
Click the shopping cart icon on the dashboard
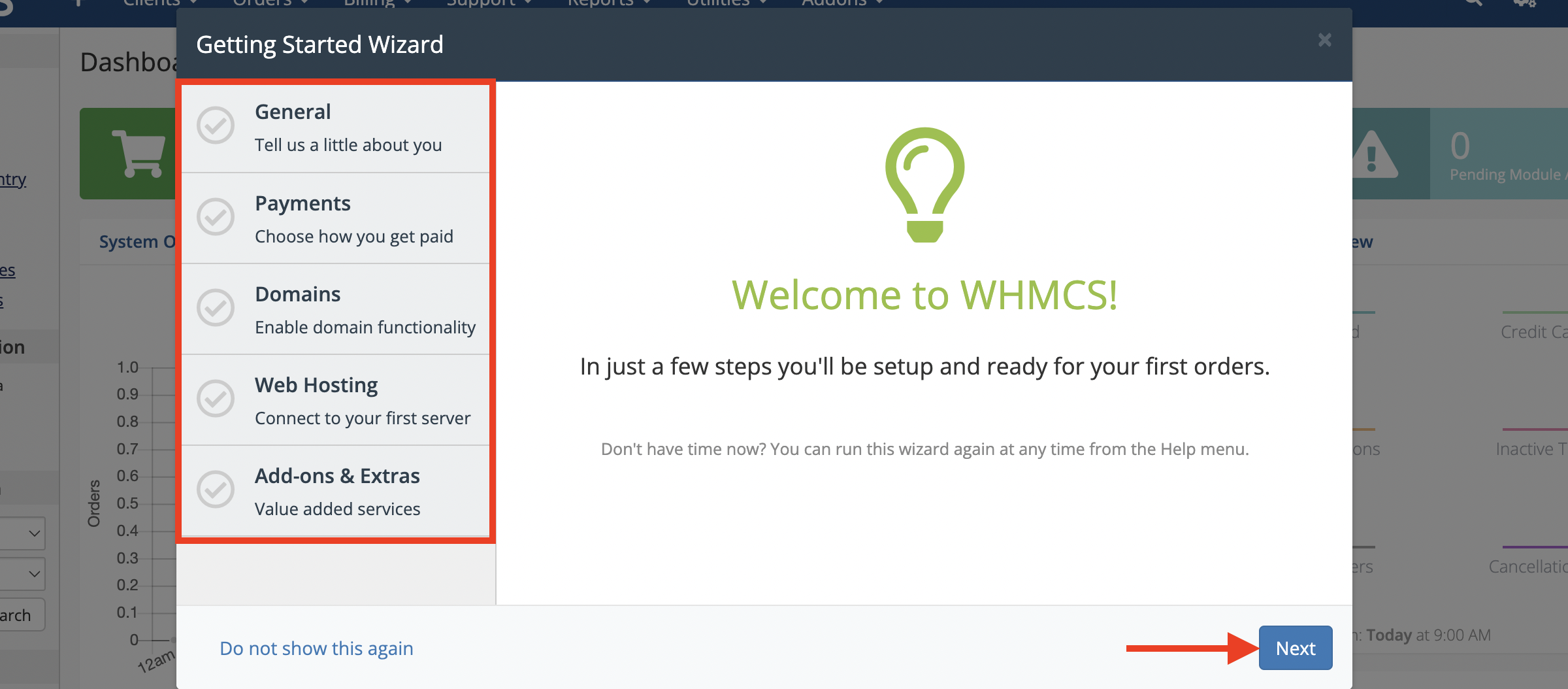(139, 154)
